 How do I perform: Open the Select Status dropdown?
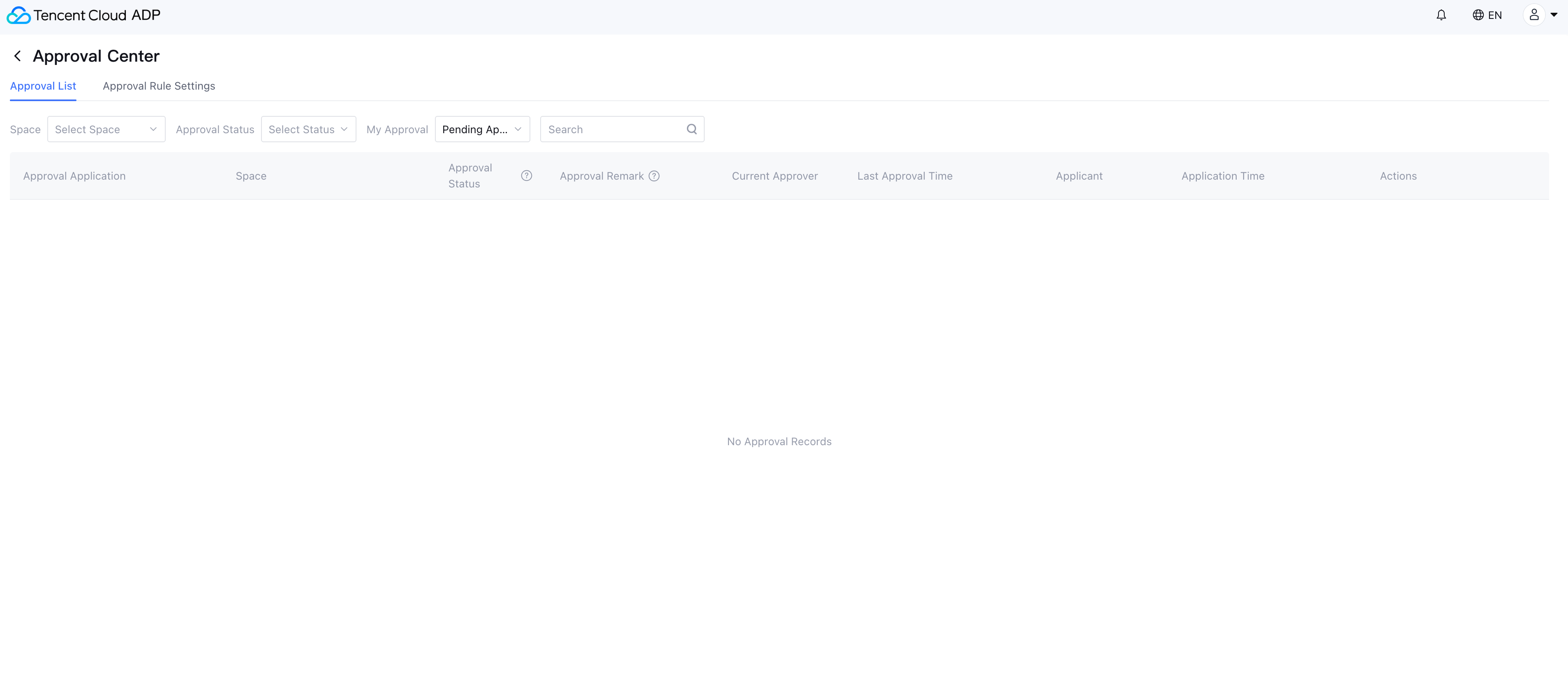(308, 129)
